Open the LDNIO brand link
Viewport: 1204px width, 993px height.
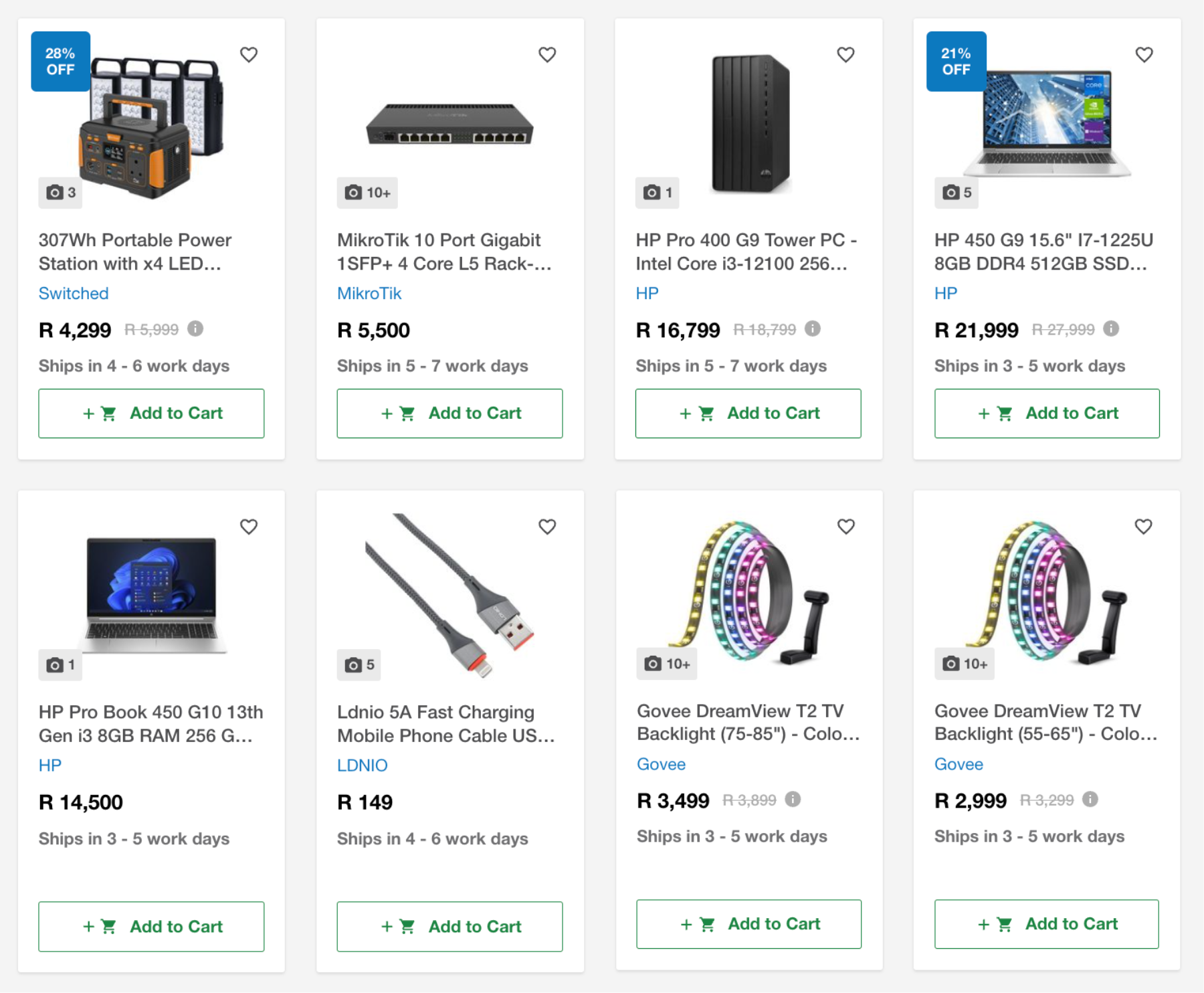point(362,765)
